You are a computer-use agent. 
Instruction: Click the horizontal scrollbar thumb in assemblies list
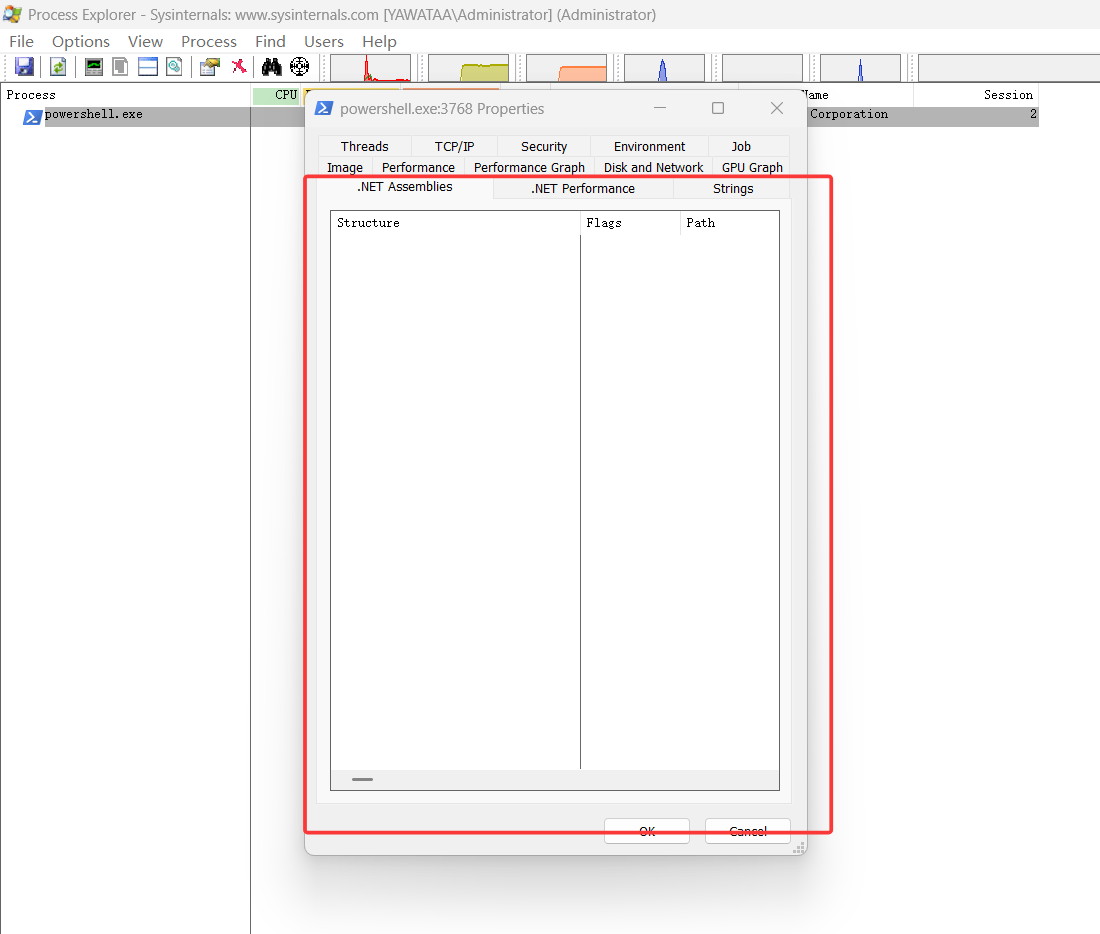tap(362, 780)
